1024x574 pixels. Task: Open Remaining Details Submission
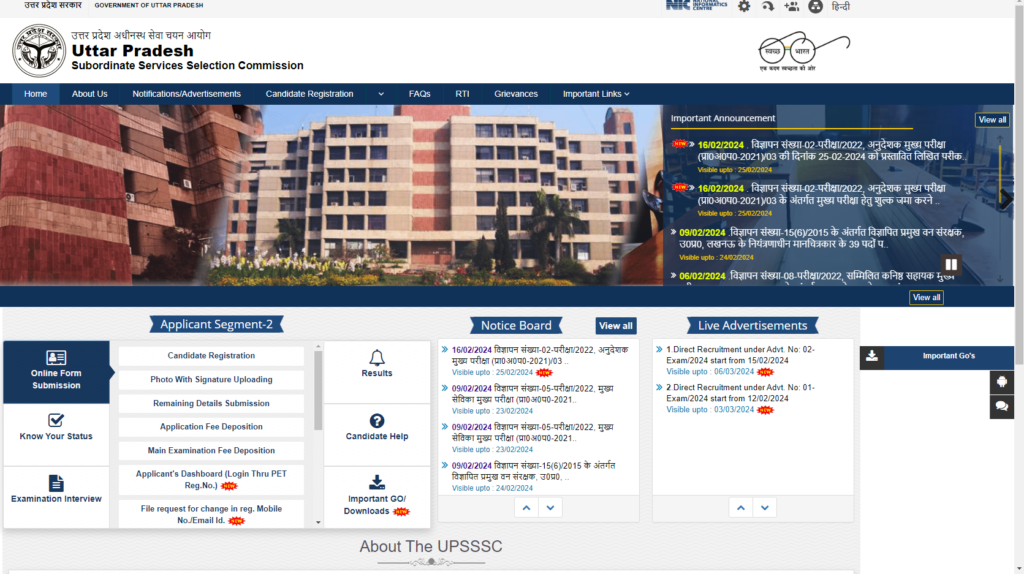[x=211, y=404]
